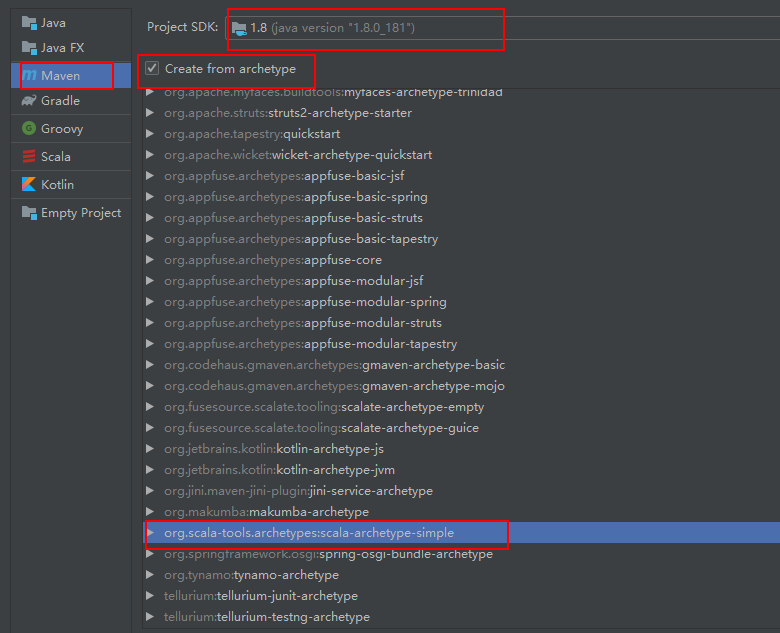Viewport: 780px width, 633px height.
Task: Expand the scalate-archetype-empty arrow
Action: click(x=150, y=407)
